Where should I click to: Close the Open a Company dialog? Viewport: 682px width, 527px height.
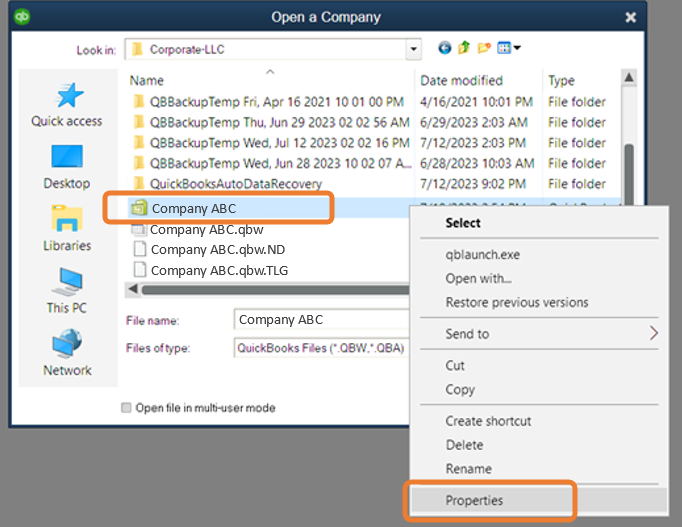pyautogui.click(x=631, y=17)
